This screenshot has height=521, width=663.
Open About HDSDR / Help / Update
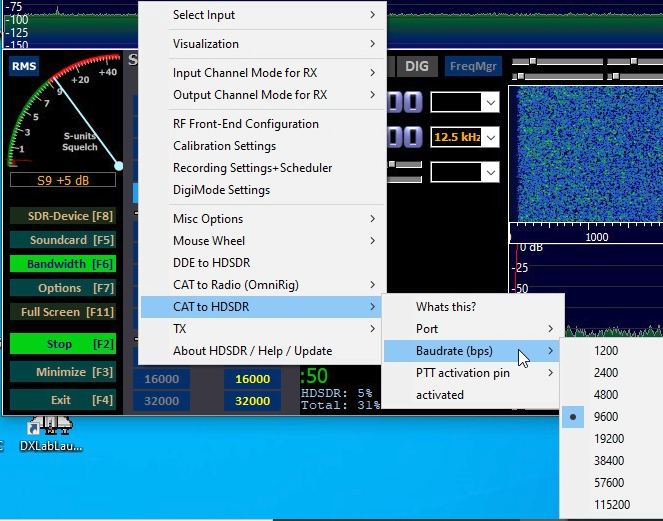(262, 351)
